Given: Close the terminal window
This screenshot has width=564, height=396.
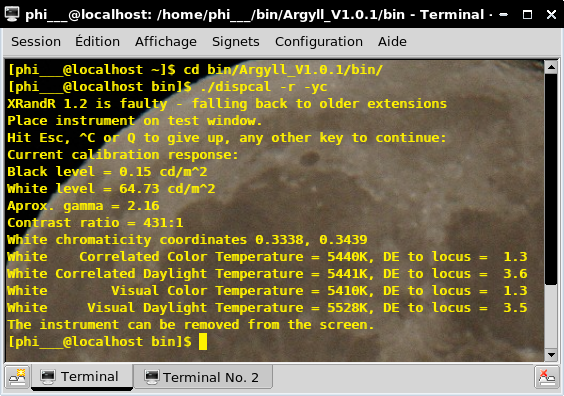Looking at the screenshot, I should coord(551,15).
